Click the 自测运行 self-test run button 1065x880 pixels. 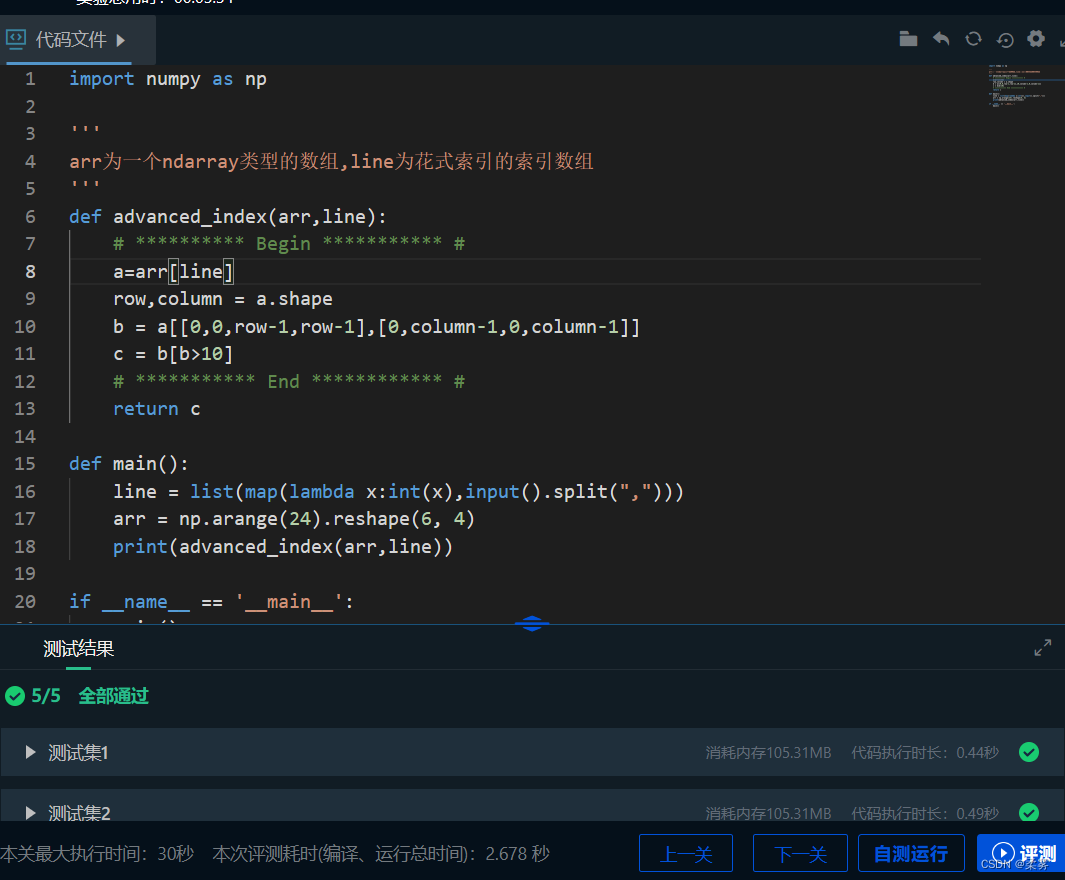[911, 853]
